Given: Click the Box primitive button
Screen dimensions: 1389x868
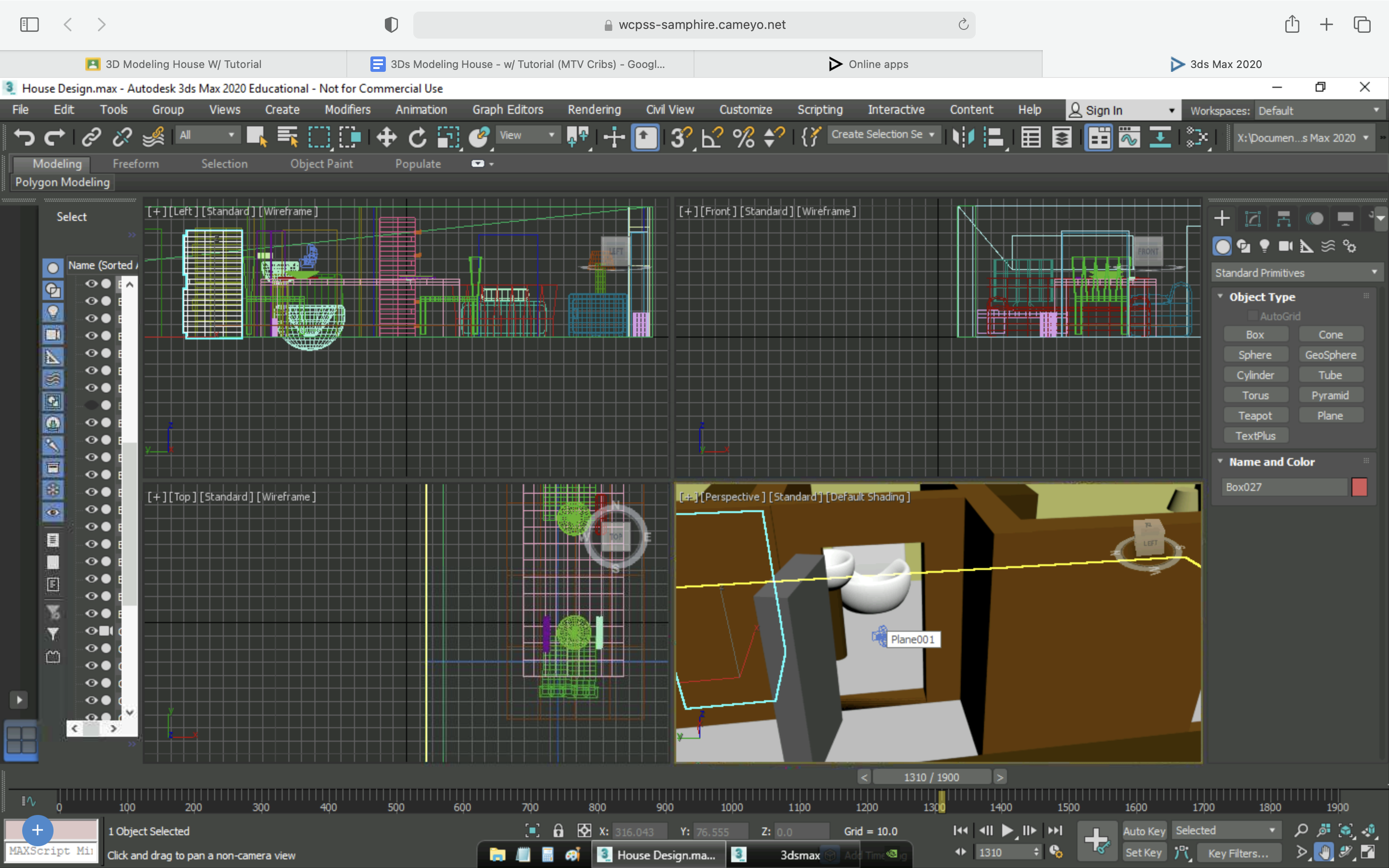Looking at the screenshot, I should [x=1255, y=335].
